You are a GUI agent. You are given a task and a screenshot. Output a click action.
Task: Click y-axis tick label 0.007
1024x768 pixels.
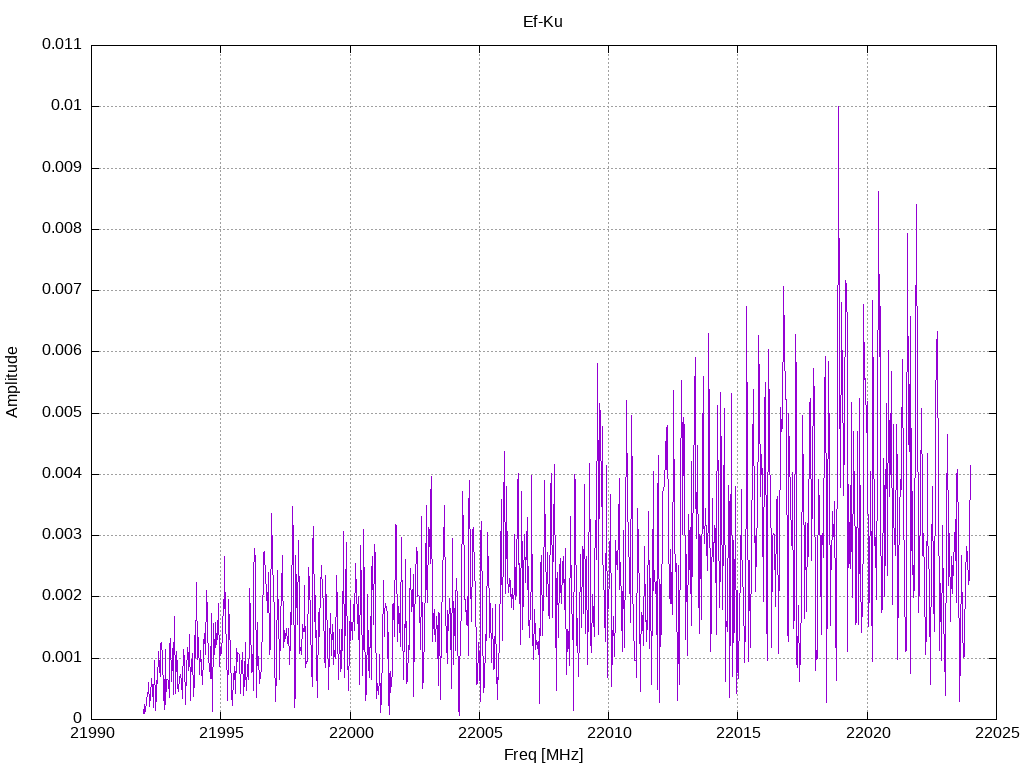62,289
